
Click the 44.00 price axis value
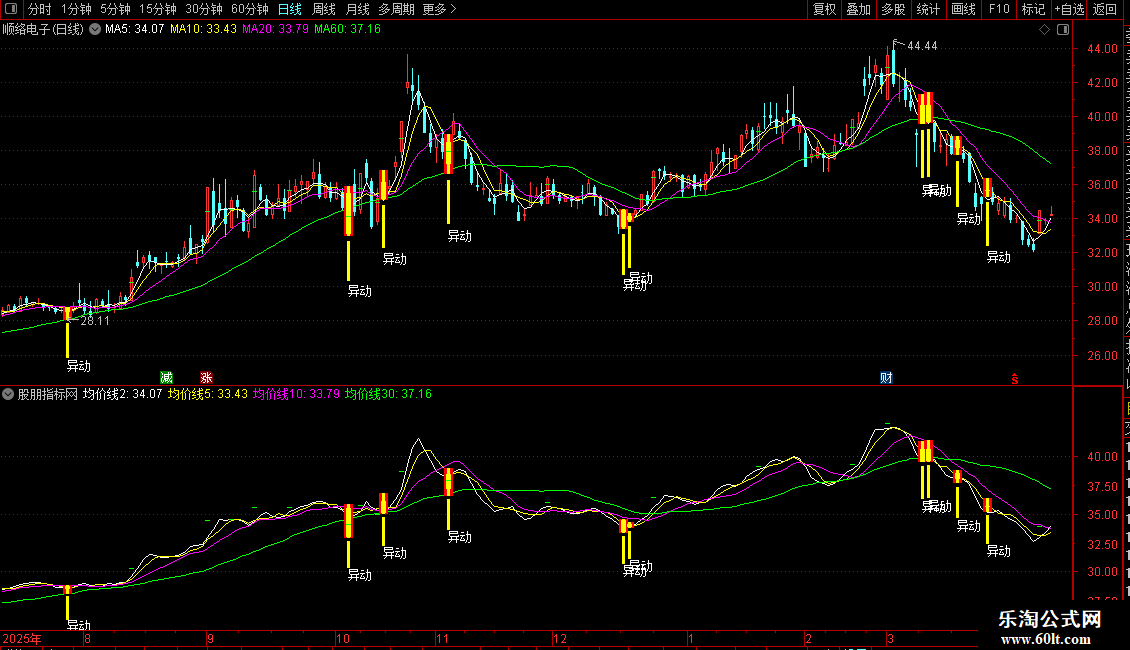pyautogui.click(x=1103, y=49)
